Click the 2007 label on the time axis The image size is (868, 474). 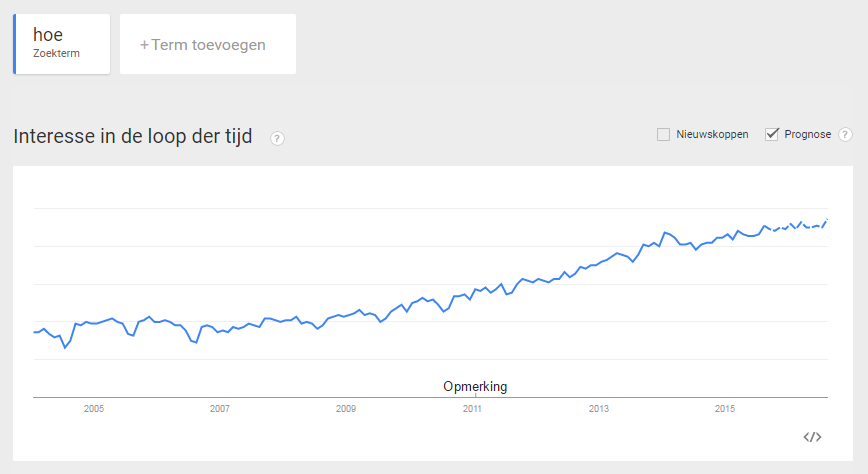tap(220, 409)
